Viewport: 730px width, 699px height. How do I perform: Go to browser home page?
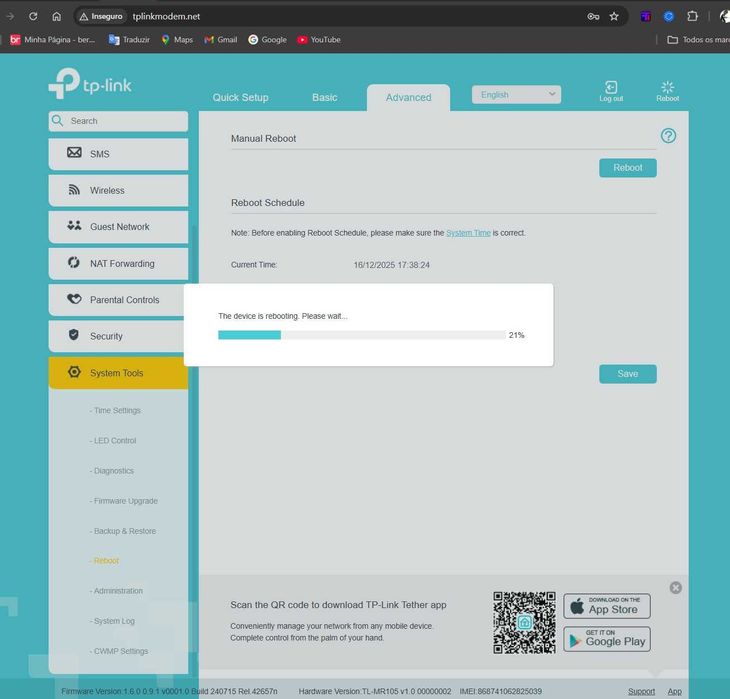pyautogui.click(x=56, y=16)
